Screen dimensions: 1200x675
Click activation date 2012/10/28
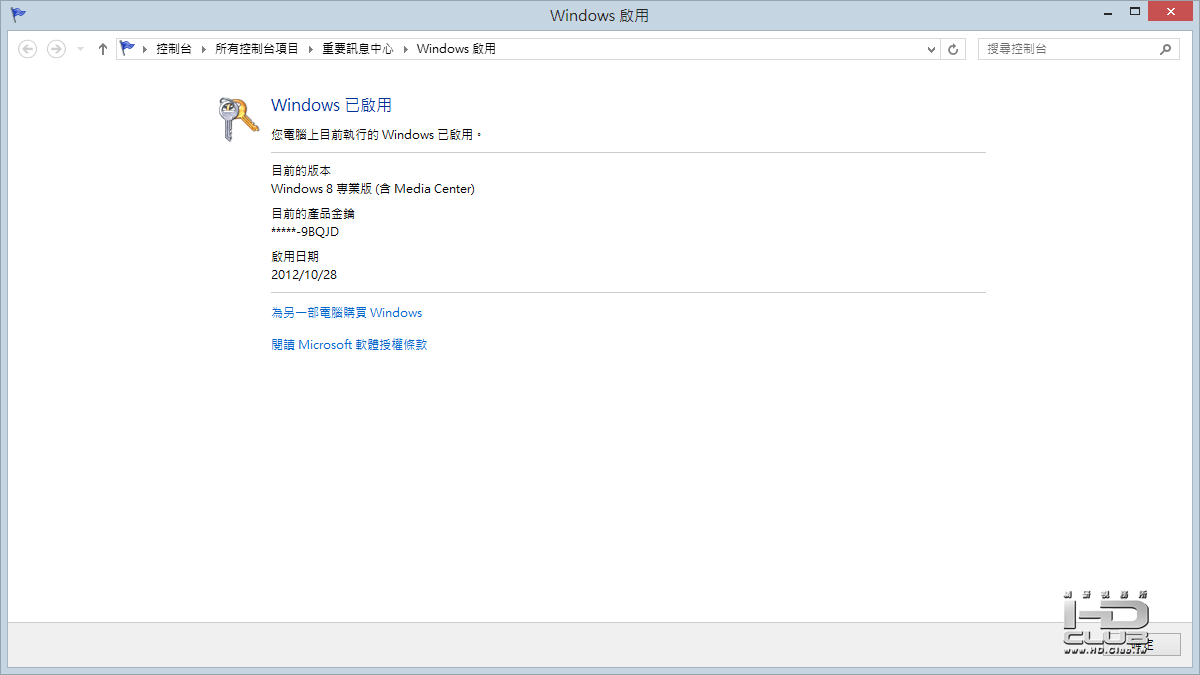tap(304, 274)
